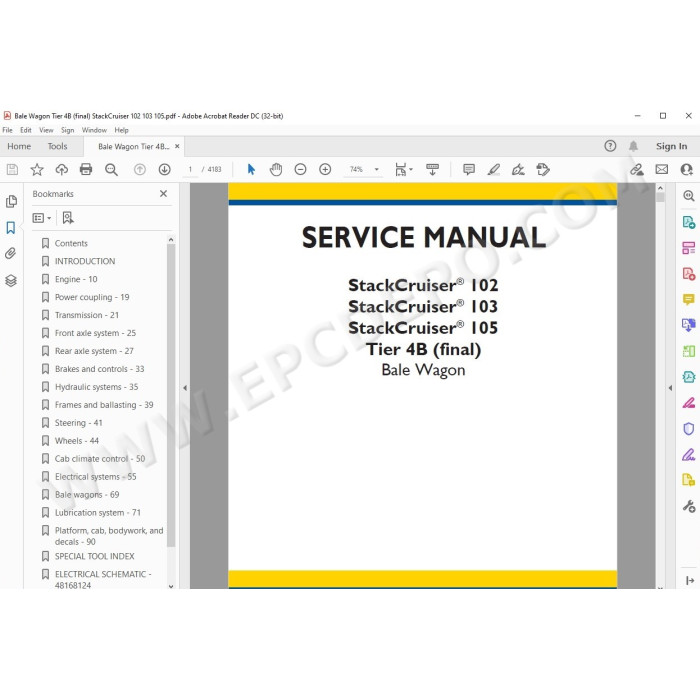The image size is (700, 700).
Task: Click document vertical scrollbar up arrow
Action: pyautogui.click(x=660, y=188)
